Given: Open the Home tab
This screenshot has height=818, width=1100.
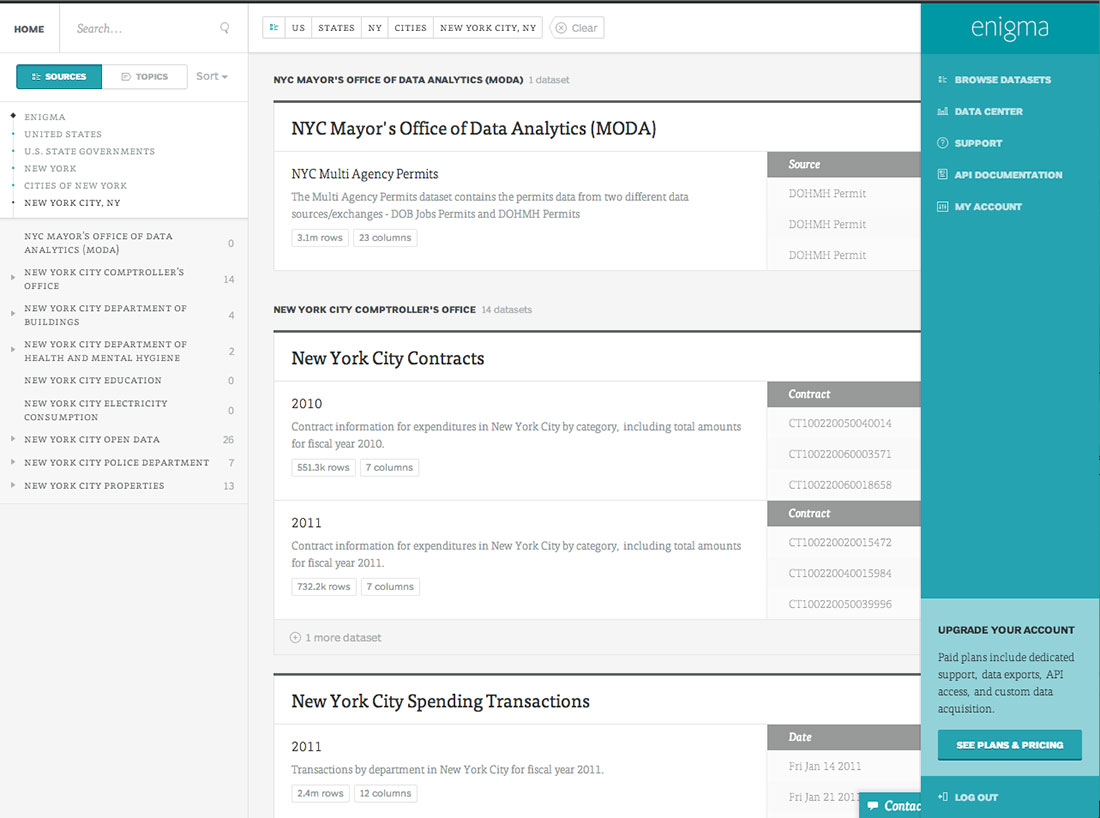Looking at the screenshot, I should point(29,29).
